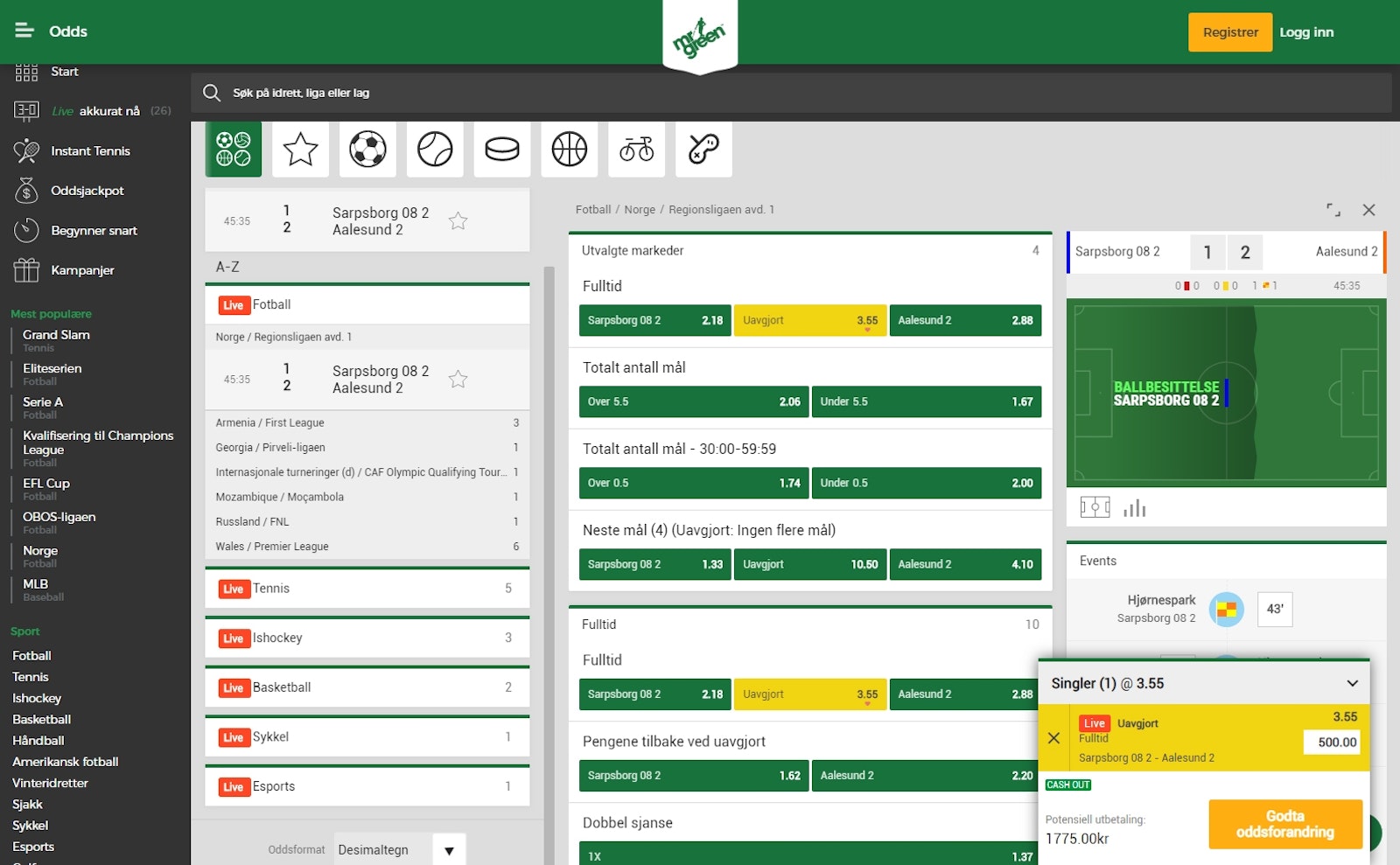The image size is (1400, 865).
Task: Open the Ishockey puck sport filter
Action: point(502,149)
